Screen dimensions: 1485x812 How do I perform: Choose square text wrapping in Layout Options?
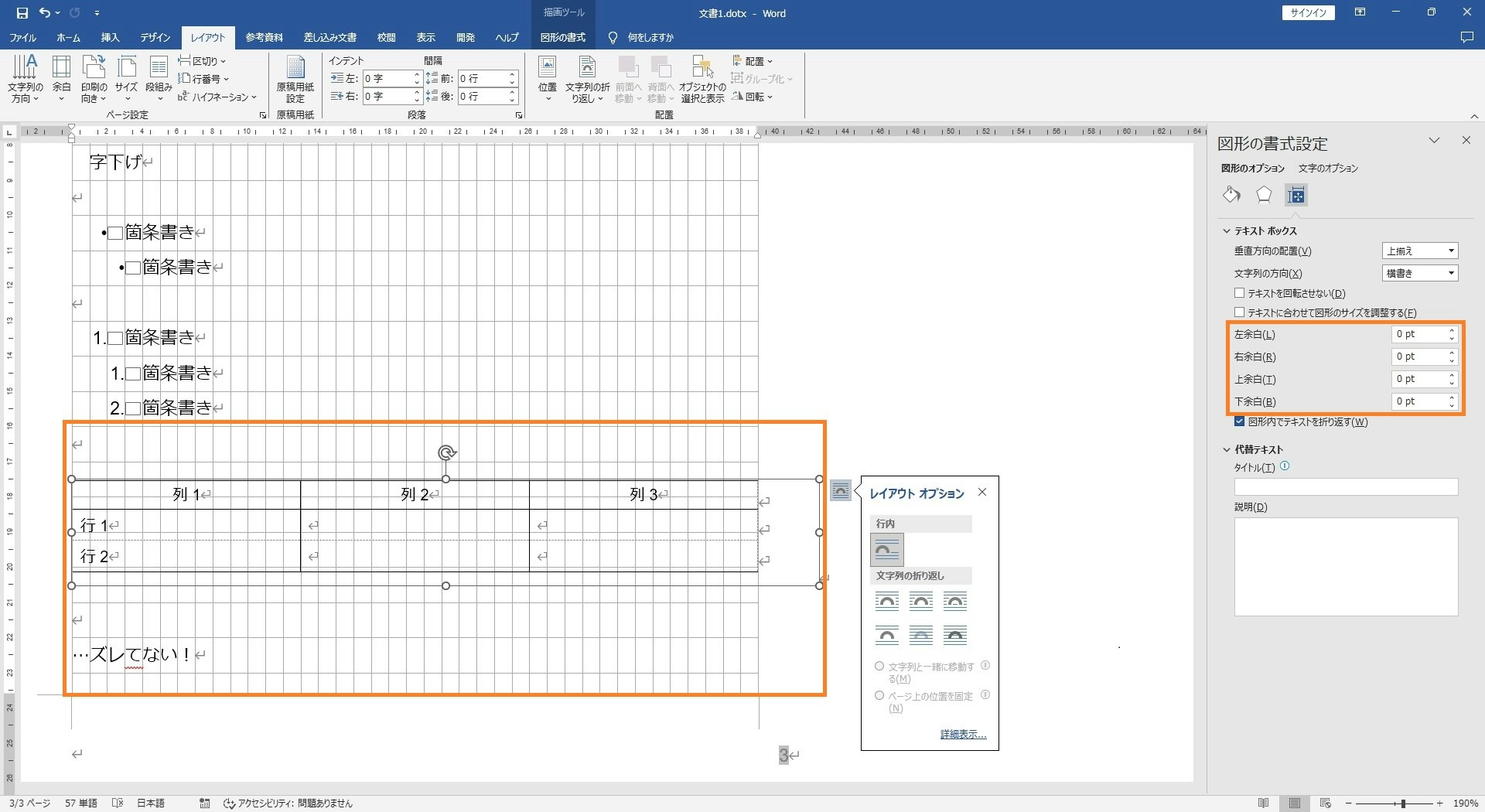point(887,601)
